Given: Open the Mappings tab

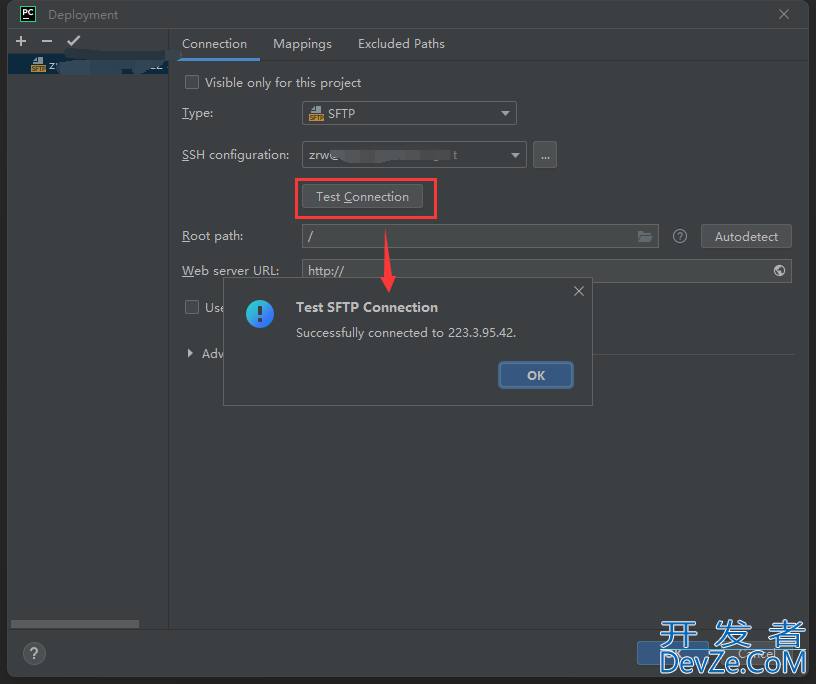Looking at the screenshot, I should click(x=302, y=44).
